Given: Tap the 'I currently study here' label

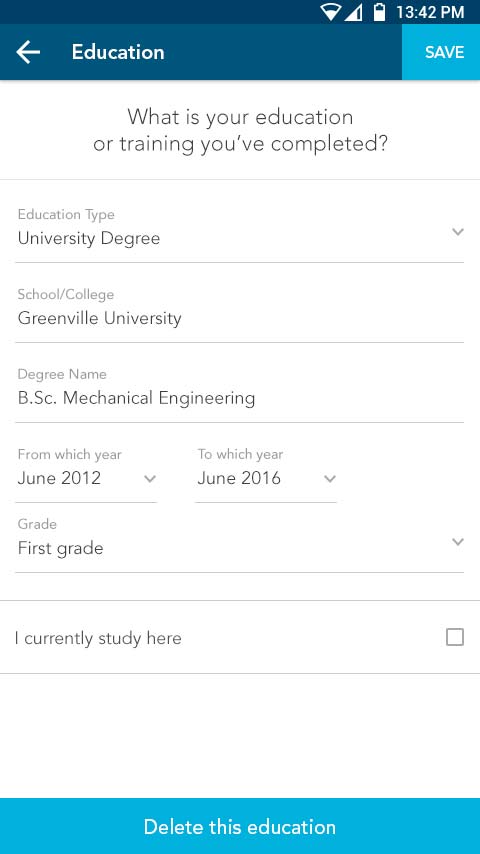Looking at the screenshot, I should (x=98, y=638).
